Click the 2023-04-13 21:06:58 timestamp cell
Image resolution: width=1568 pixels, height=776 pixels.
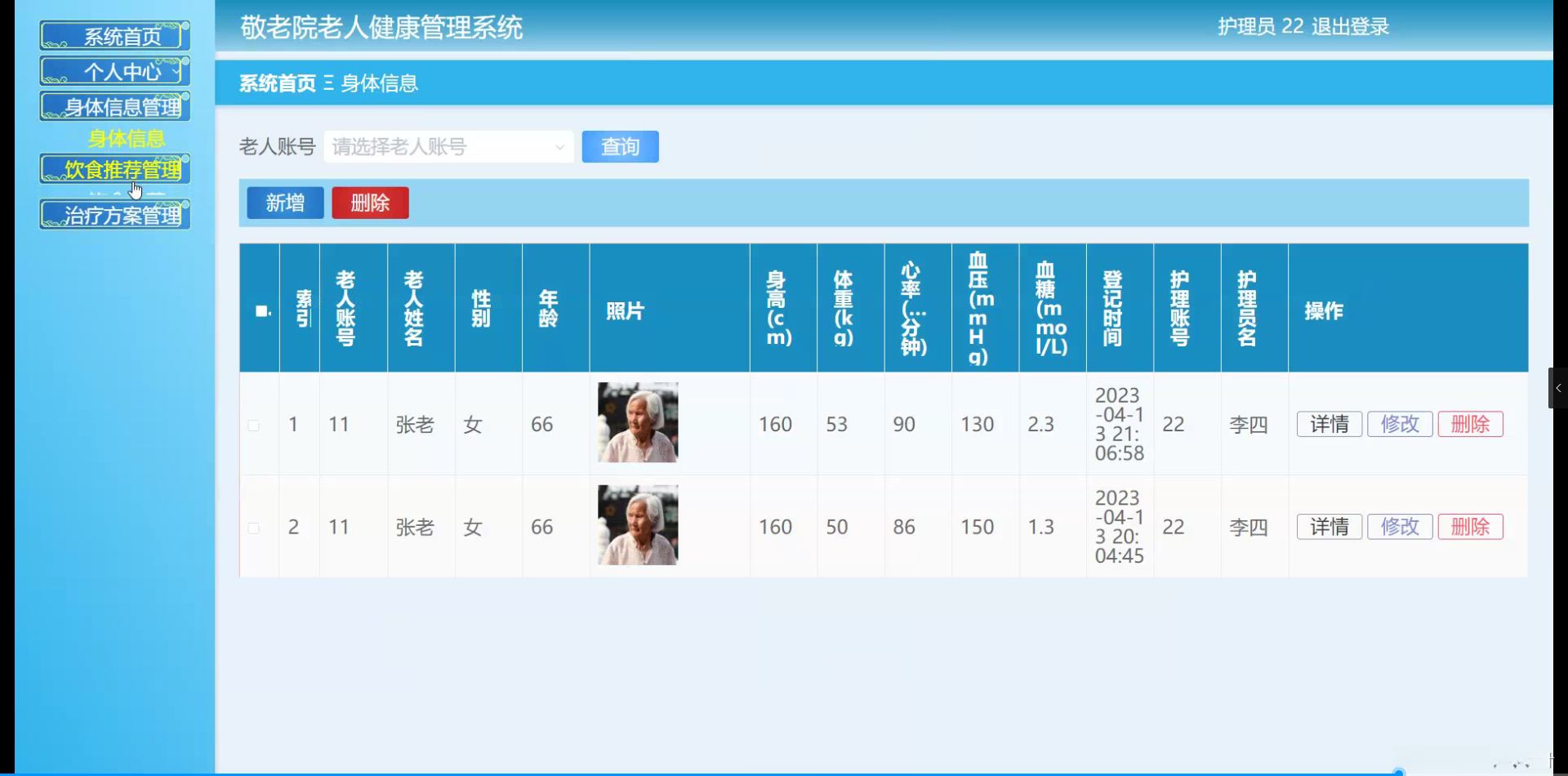(x=1120, y=424)
